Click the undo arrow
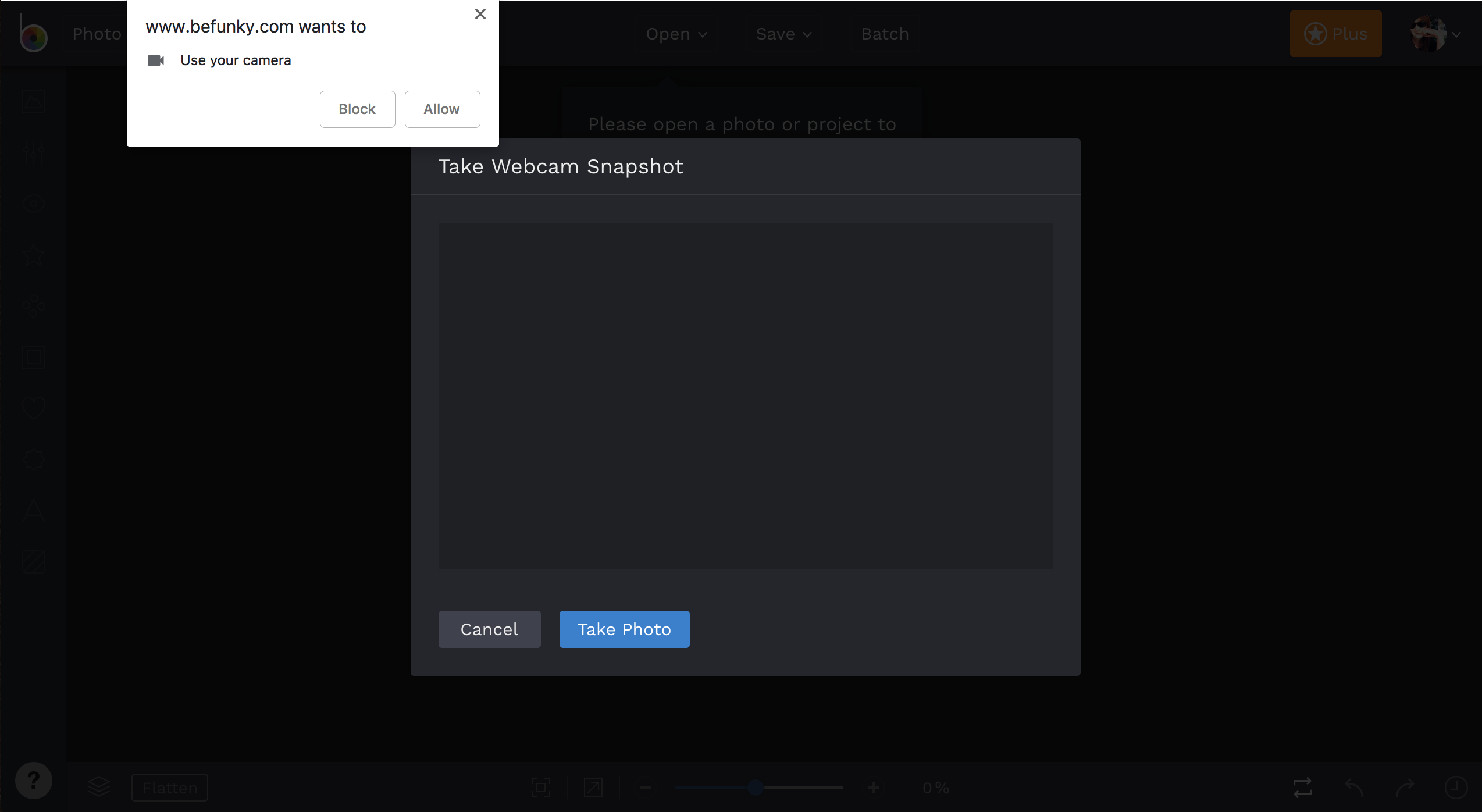This screenshot has width=1482, height=812. point(1354,788)
